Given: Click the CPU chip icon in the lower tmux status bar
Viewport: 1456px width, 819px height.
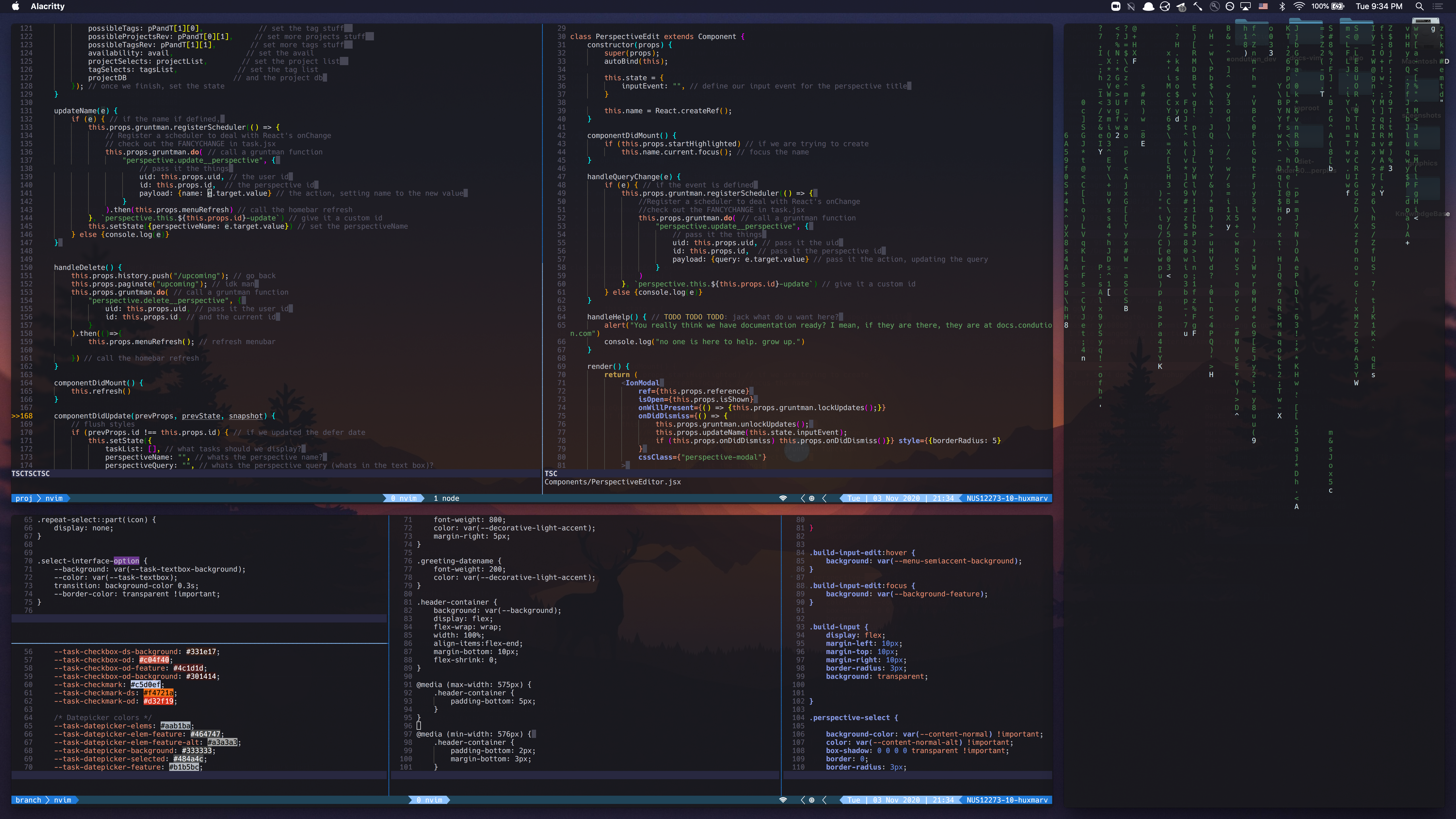Looking at the screenshot, I should click(x=812, y=800).
